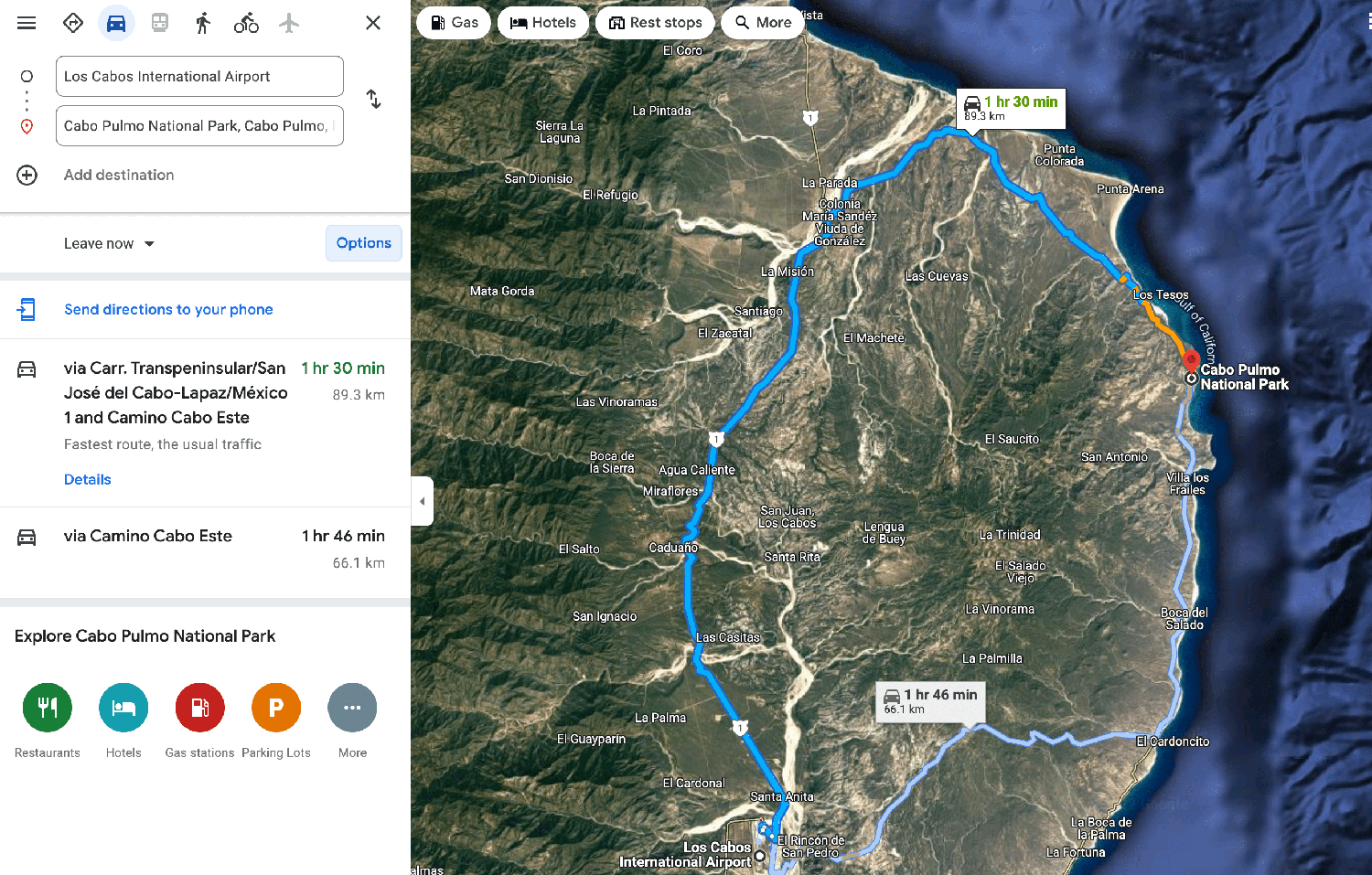
Task: Filter map by Hotels chip
Action: (543, 23)
